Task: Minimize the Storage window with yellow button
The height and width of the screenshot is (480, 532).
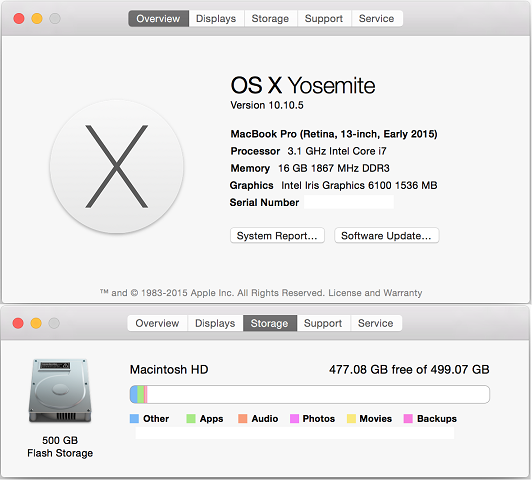Action: (x=36, y=323)
